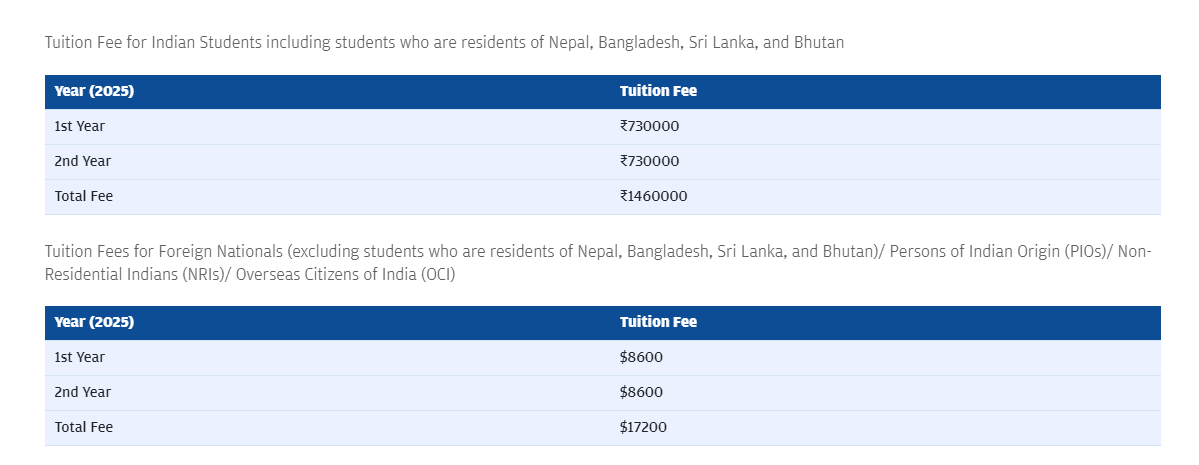The height and width of the screenshot is (465, 1199).
Task: Click the $17200 total fee value
Action: (x=643, y=428)
